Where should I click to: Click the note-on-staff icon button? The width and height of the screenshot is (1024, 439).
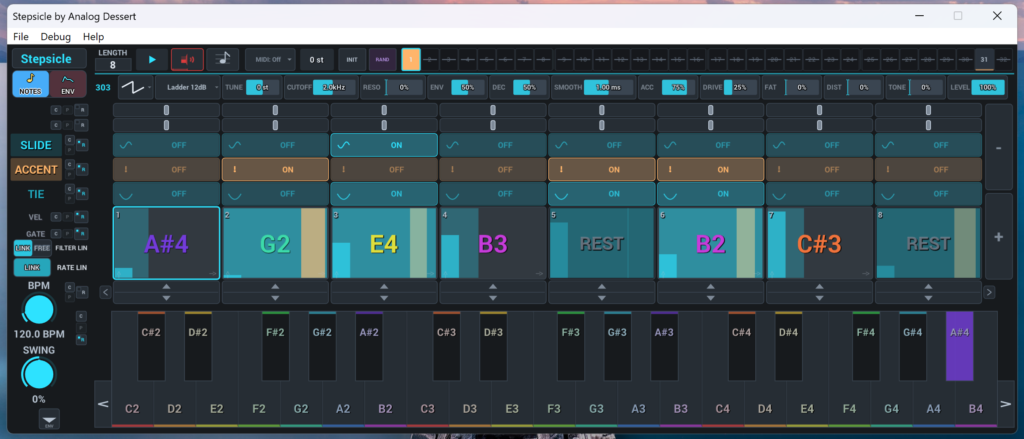click(223, 59)
